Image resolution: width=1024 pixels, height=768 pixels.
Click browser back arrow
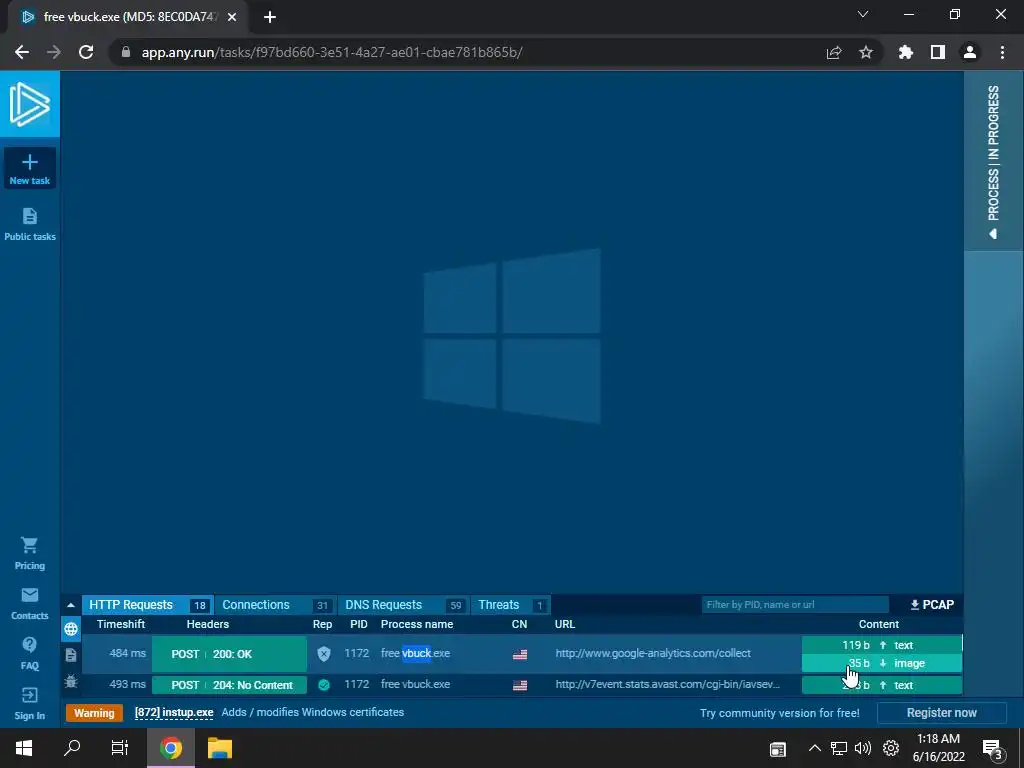pos(22,52)
